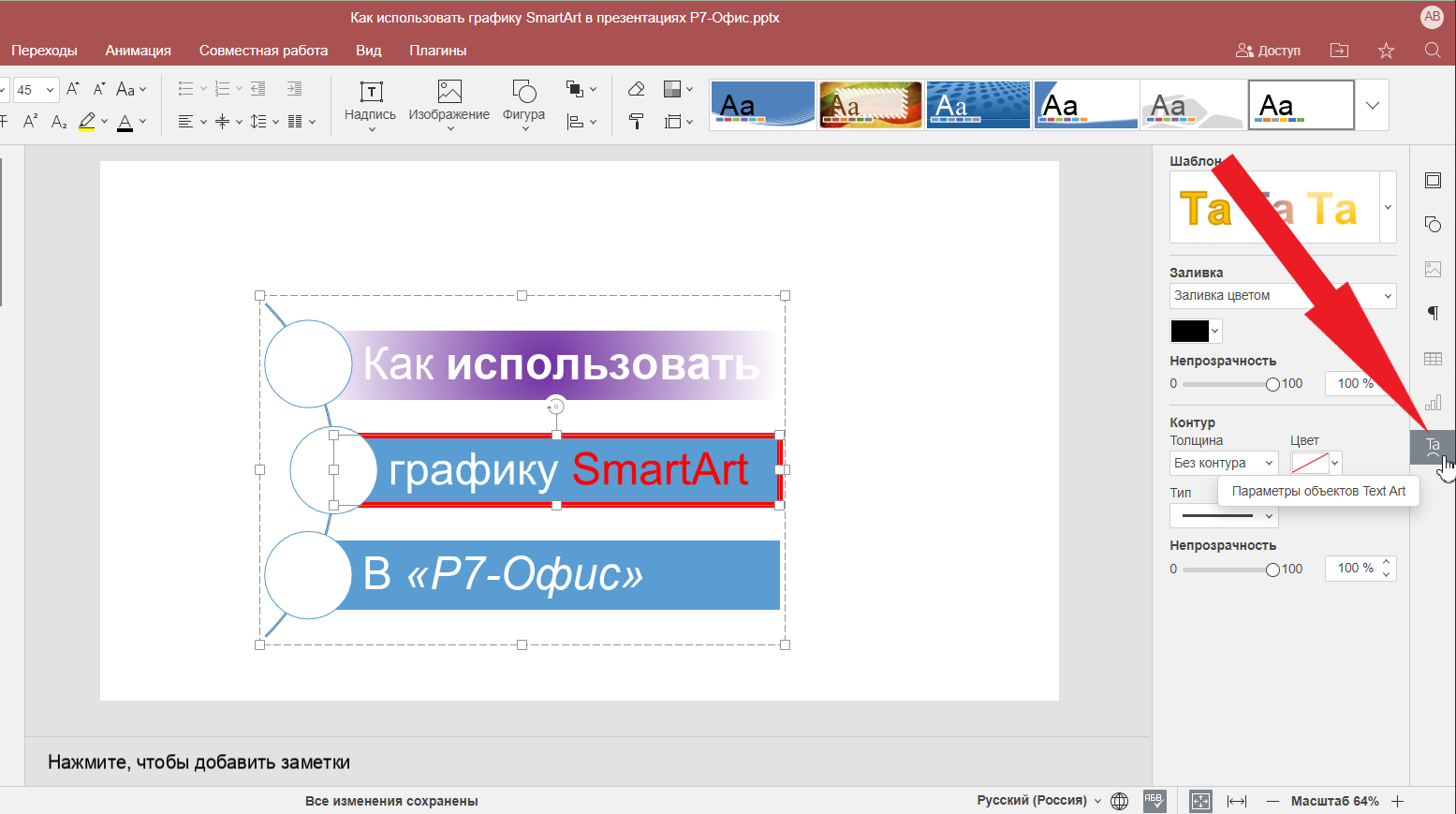The image size is (1456, 814).
Task: Insert a shape with Фигура
Action: 523,105
